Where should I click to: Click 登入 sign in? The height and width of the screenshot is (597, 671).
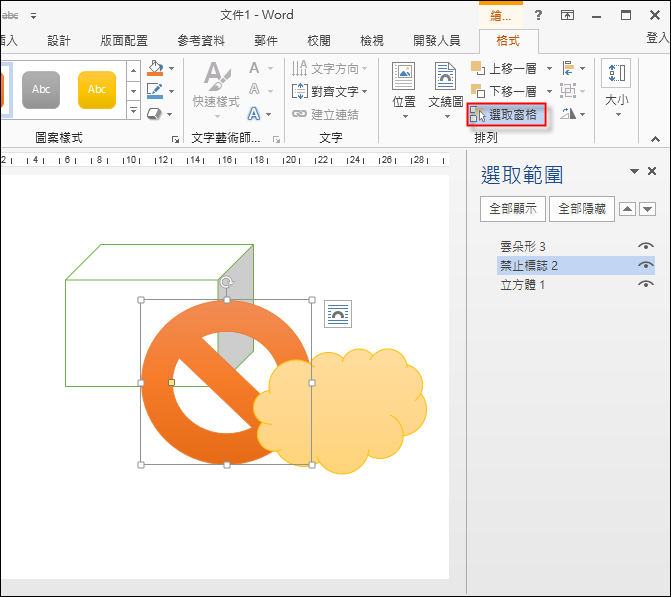[658, 38]
